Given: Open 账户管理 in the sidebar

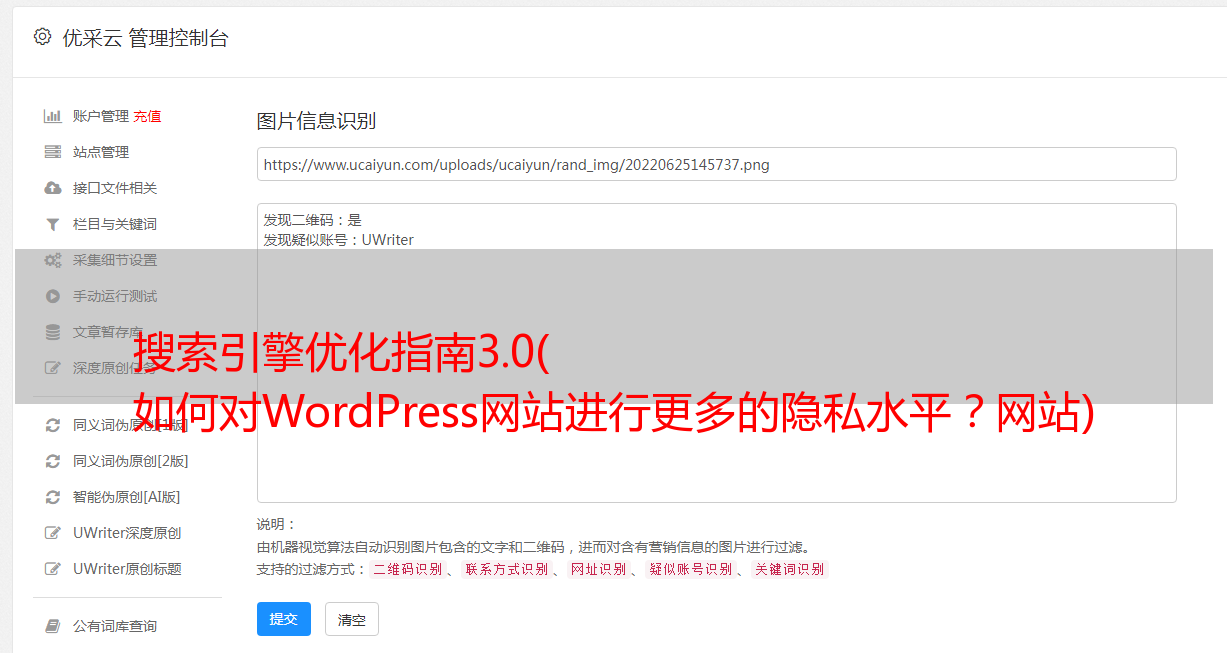Looking at the screenshot, I should [x=101, y=116].
